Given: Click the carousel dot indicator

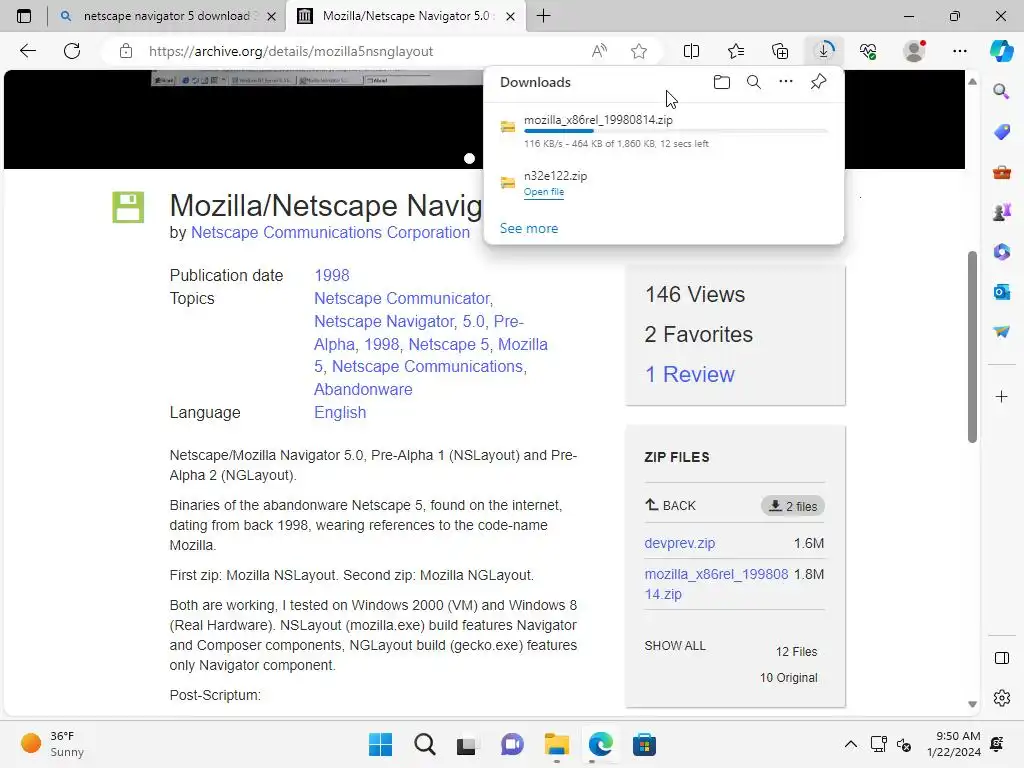Looking at the screenshot, I should (469, 158).
